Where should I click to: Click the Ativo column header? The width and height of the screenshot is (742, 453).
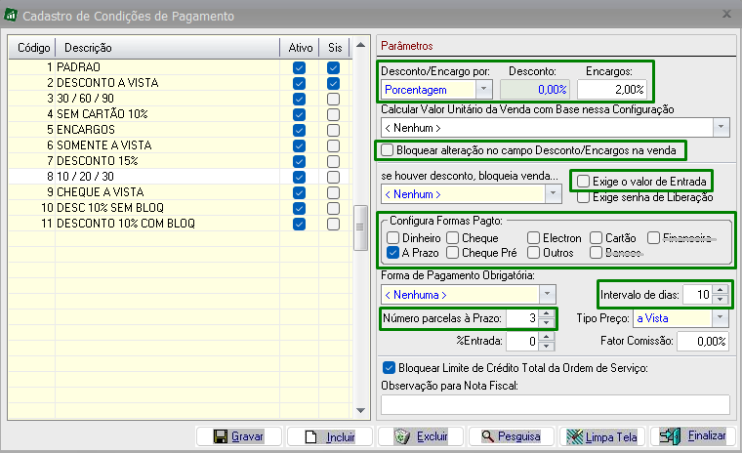pyautogui.click(x=300, y=48)
